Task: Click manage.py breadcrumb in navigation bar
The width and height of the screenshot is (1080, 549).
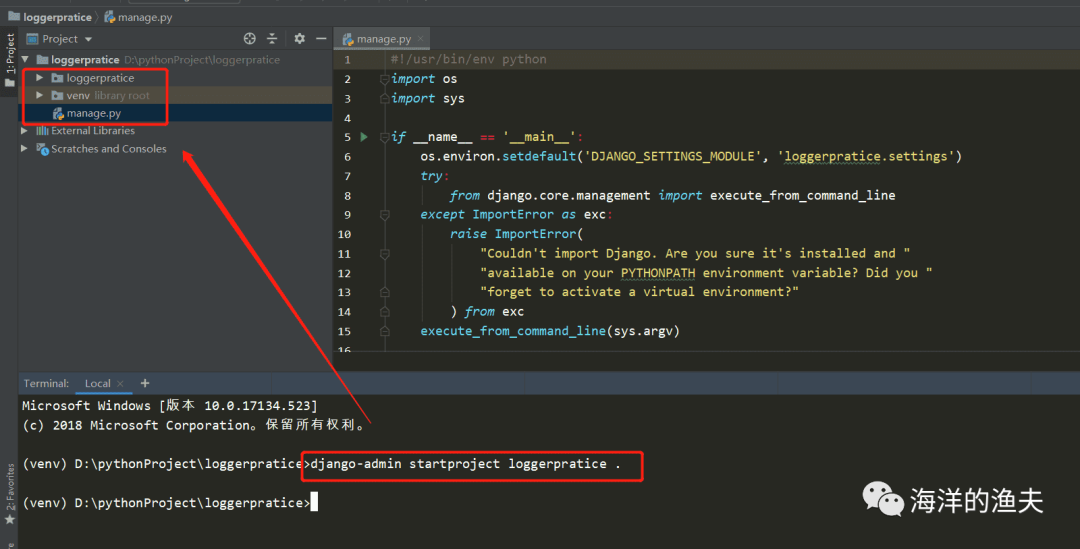Action: click(145, 17)
